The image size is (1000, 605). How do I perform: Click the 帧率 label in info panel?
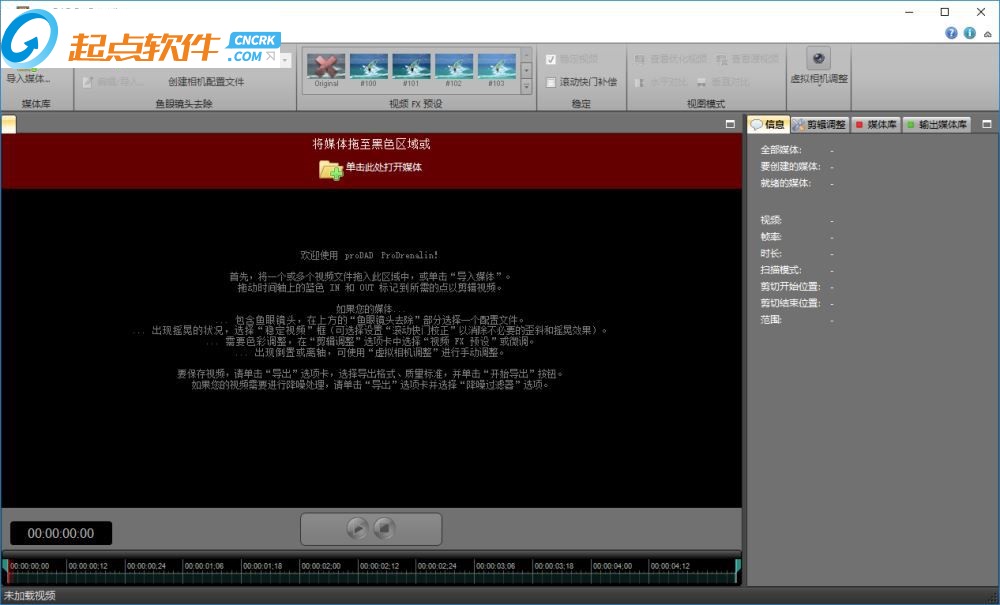770,237
